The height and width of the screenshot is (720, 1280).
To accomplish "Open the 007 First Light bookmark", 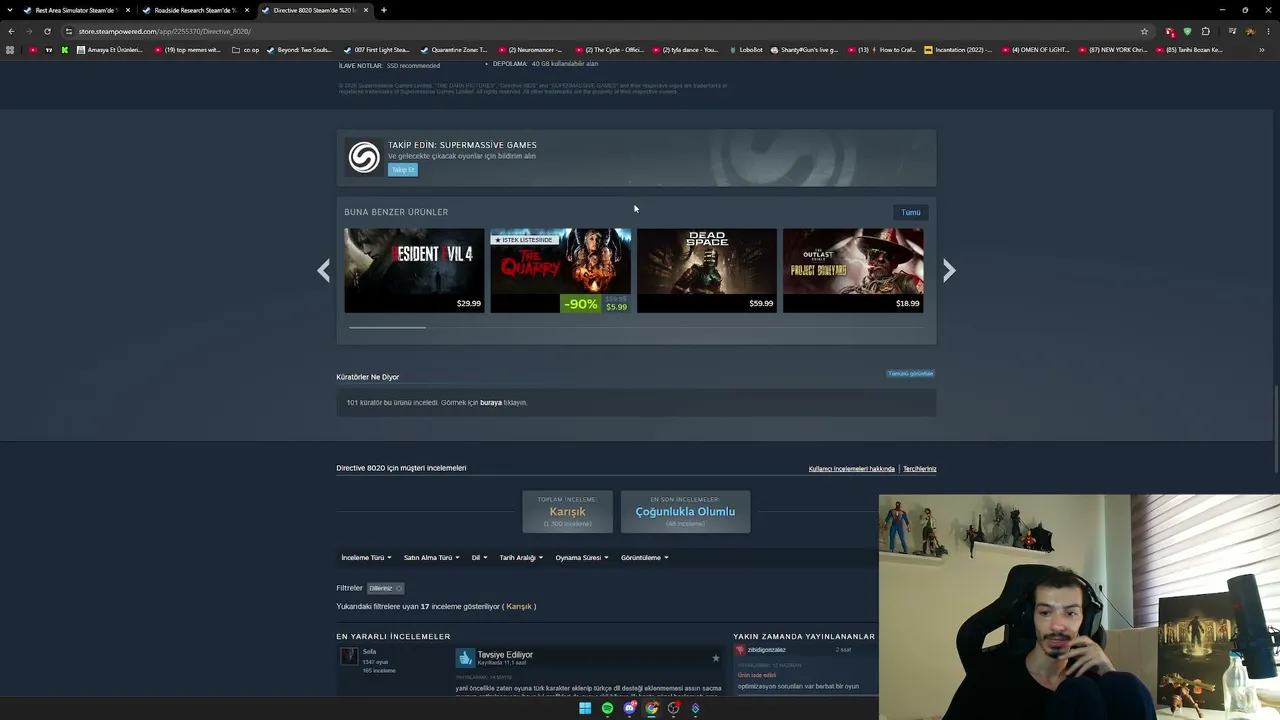I will 376,50.
